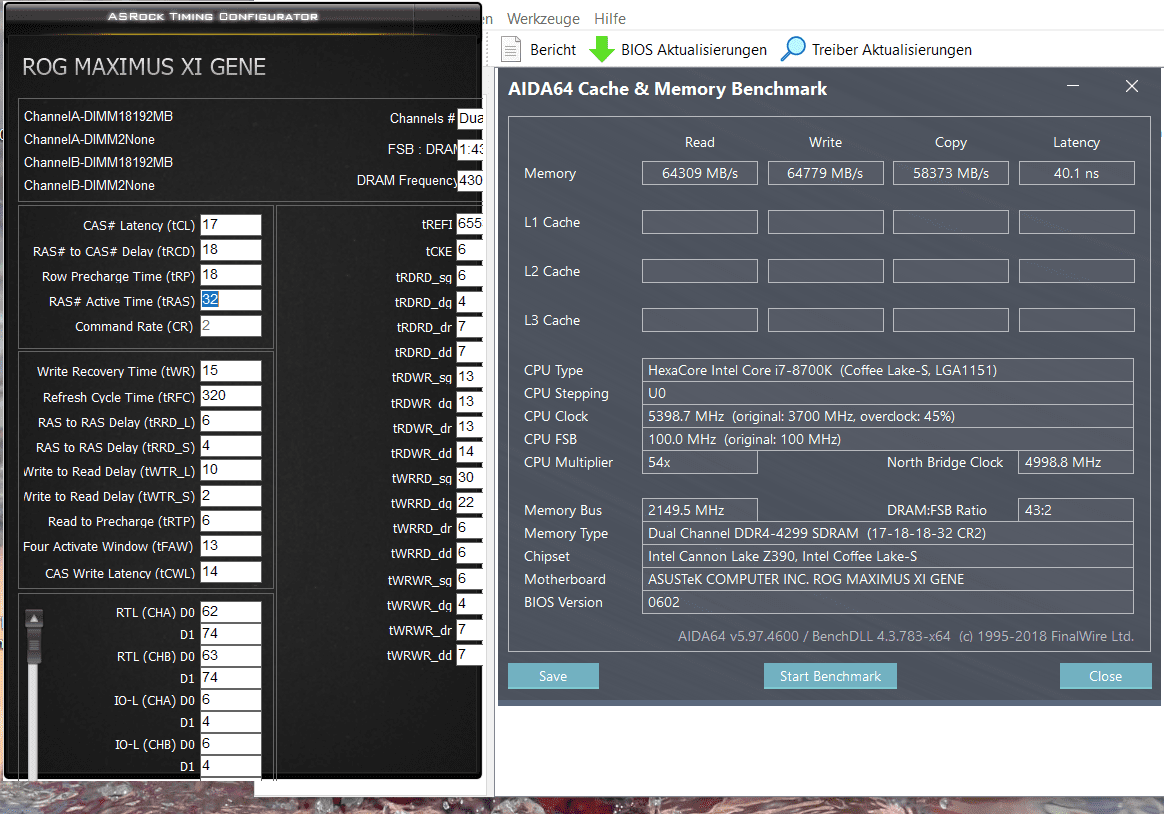The image size is (1164, 814).
Task: Click the Memory Latency value 40.1 ns
Action: (1076, 173)
